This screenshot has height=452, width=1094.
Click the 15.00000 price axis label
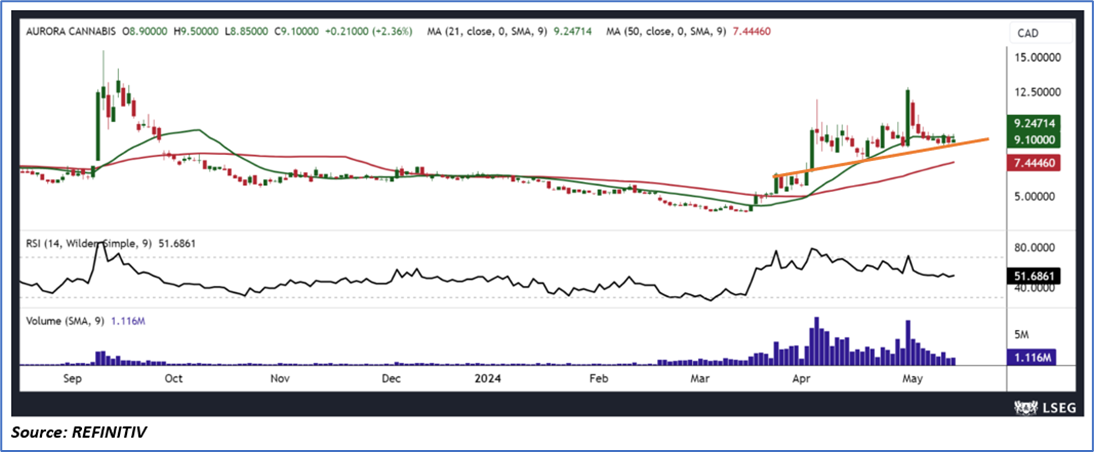point(1037,59)
